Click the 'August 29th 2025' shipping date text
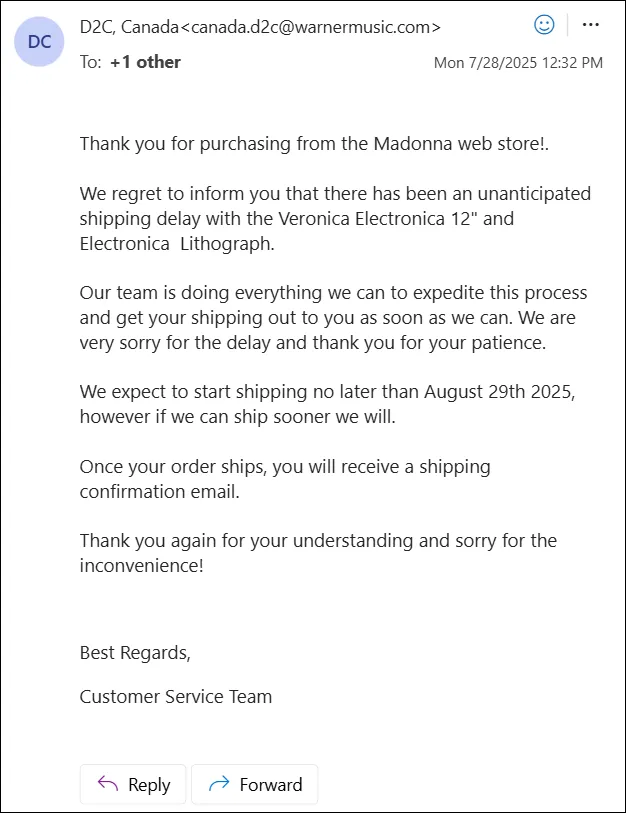Screen dimensions: 626x813 [498, 391]
